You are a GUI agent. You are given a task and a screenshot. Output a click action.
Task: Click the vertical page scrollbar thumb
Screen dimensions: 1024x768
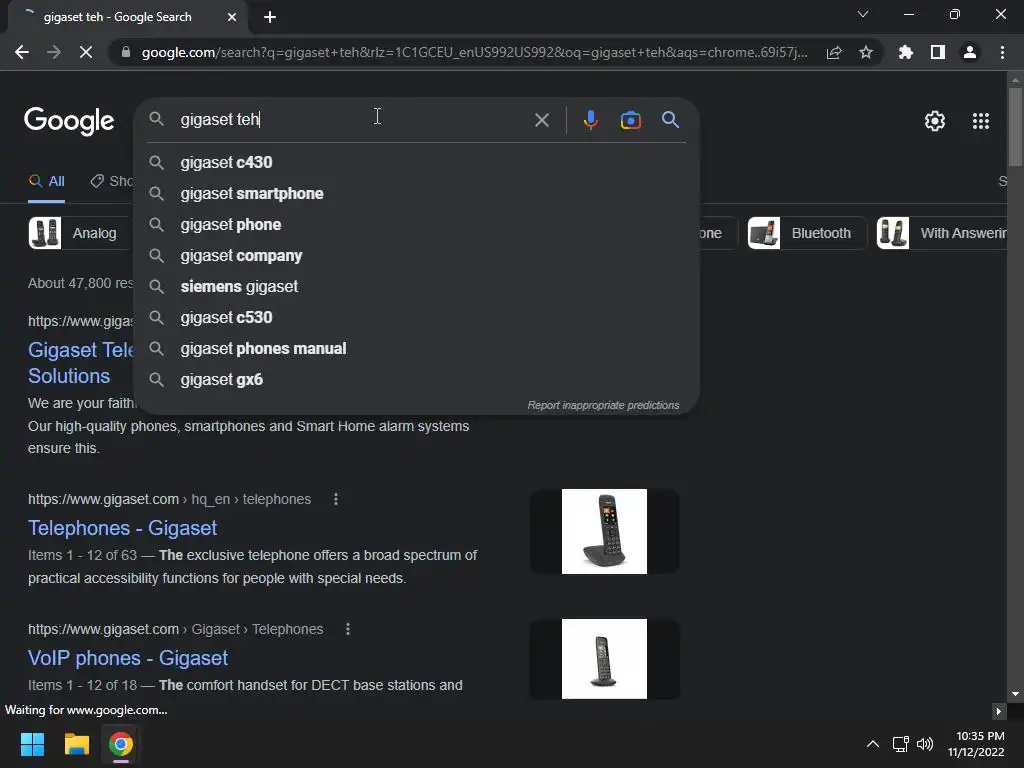click(x=1015, y=127)
